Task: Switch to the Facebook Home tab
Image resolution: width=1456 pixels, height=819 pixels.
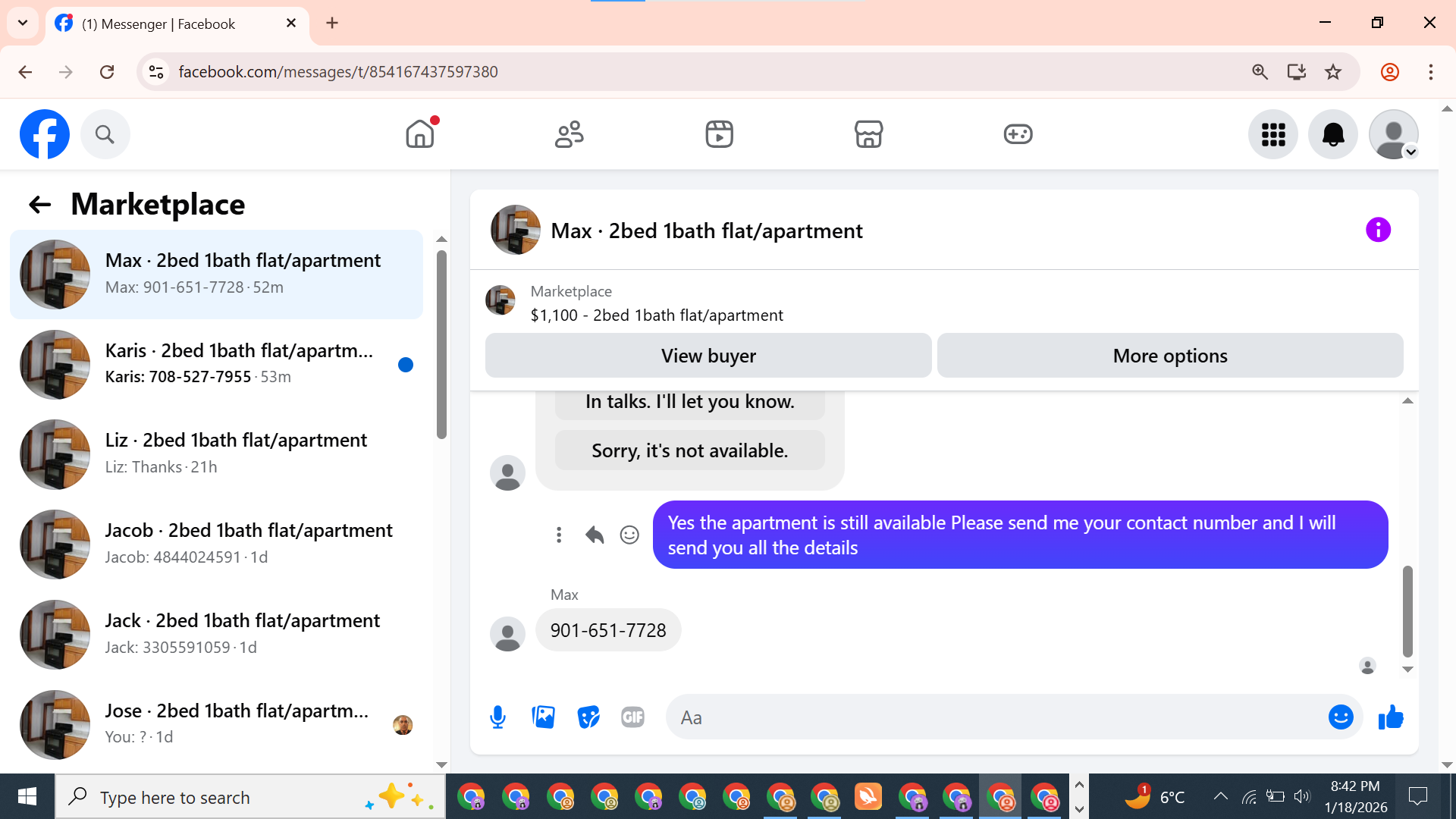Action: click(419, 134)
